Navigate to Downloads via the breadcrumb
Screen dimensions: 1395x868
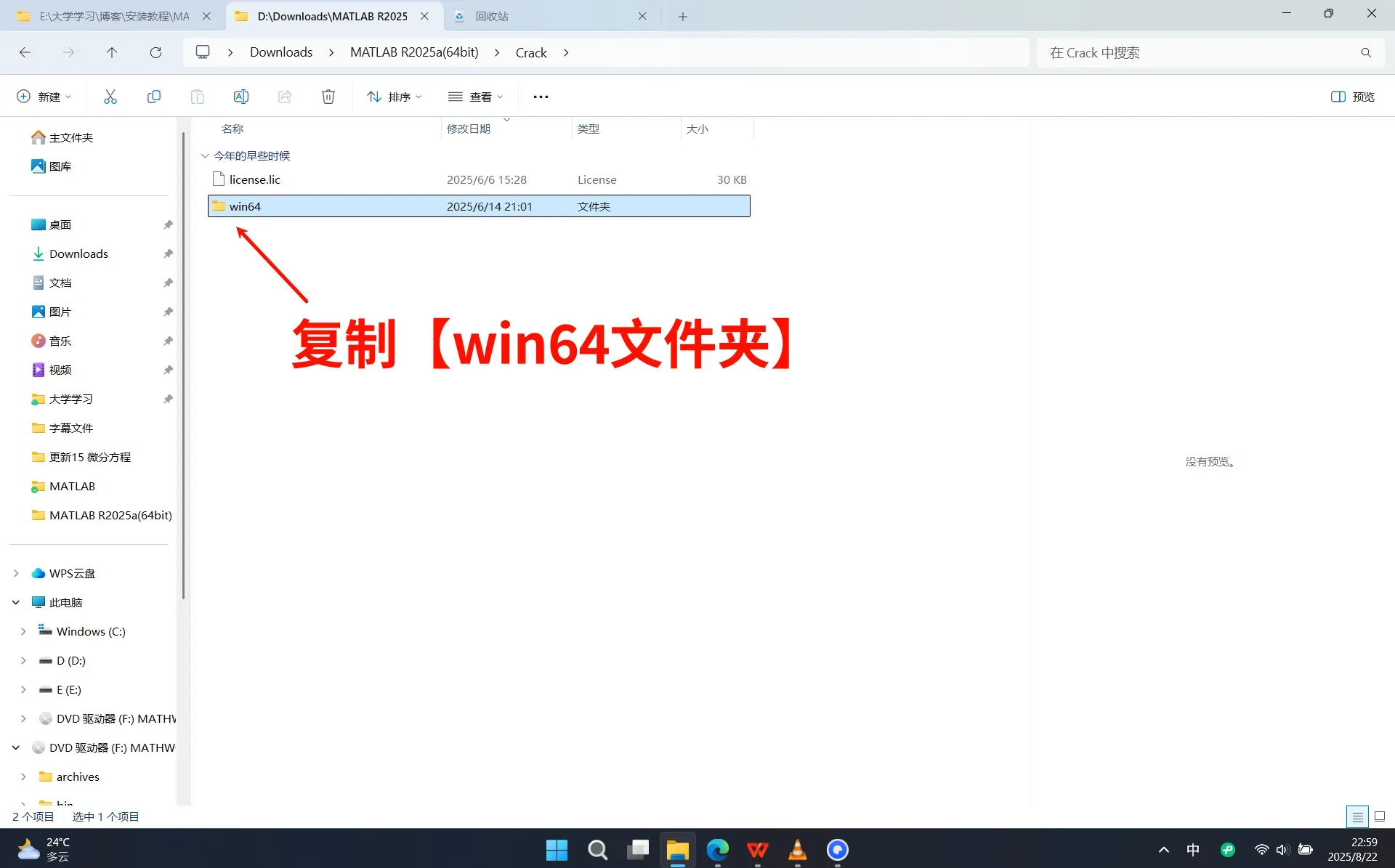tap(280, 52)
